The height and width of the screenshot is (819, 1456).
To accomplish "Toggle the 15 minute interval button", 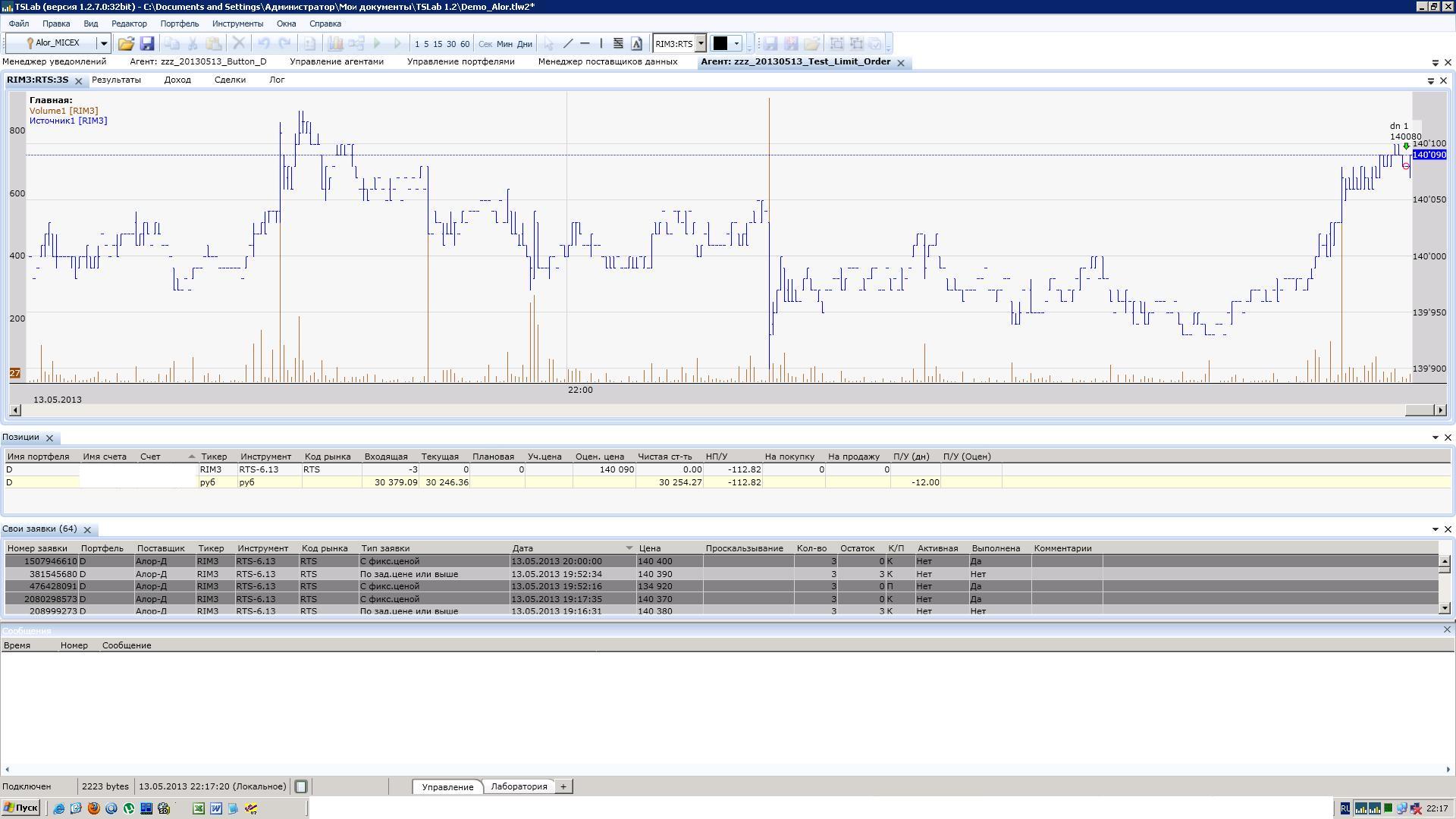I will click(438, 44).
